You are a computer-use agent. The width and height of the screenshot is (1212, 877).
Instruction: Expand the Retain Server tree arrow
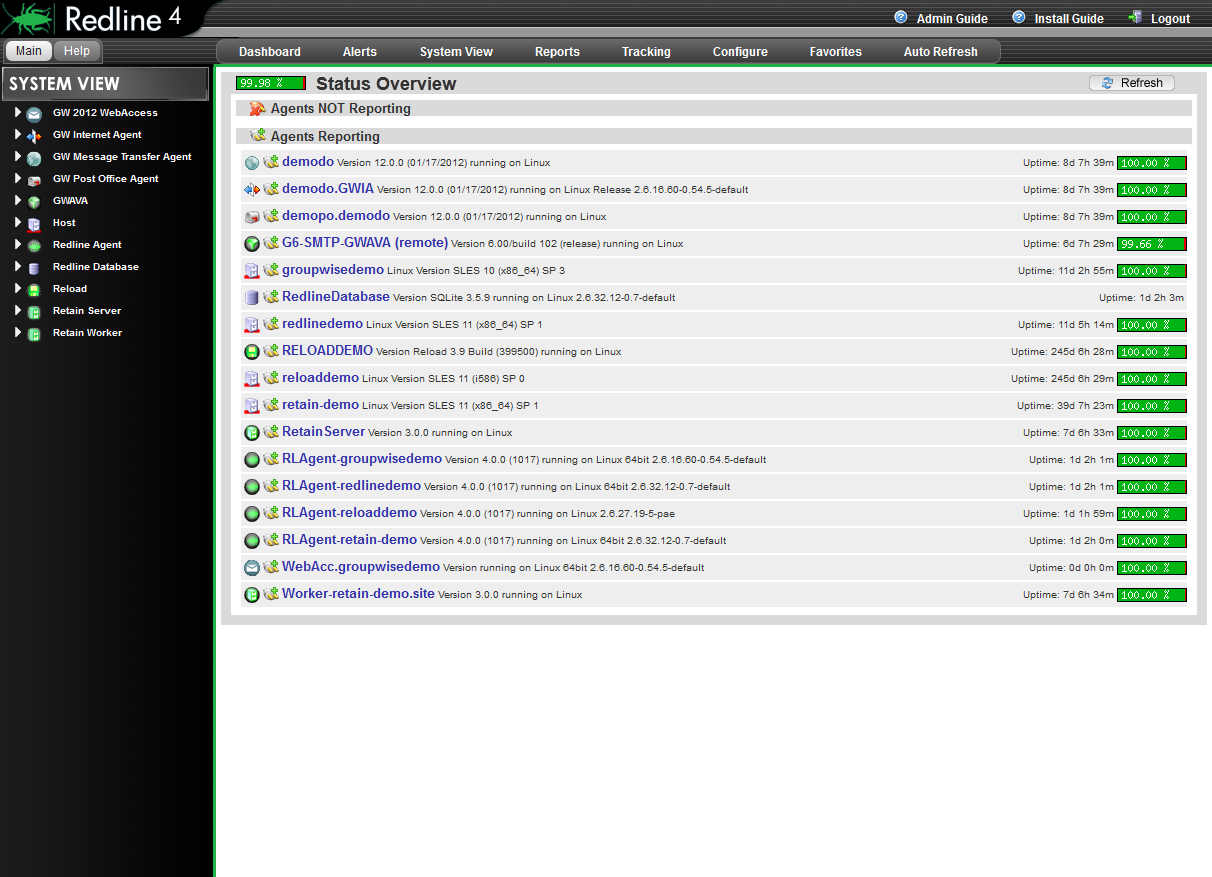[18, 310]
